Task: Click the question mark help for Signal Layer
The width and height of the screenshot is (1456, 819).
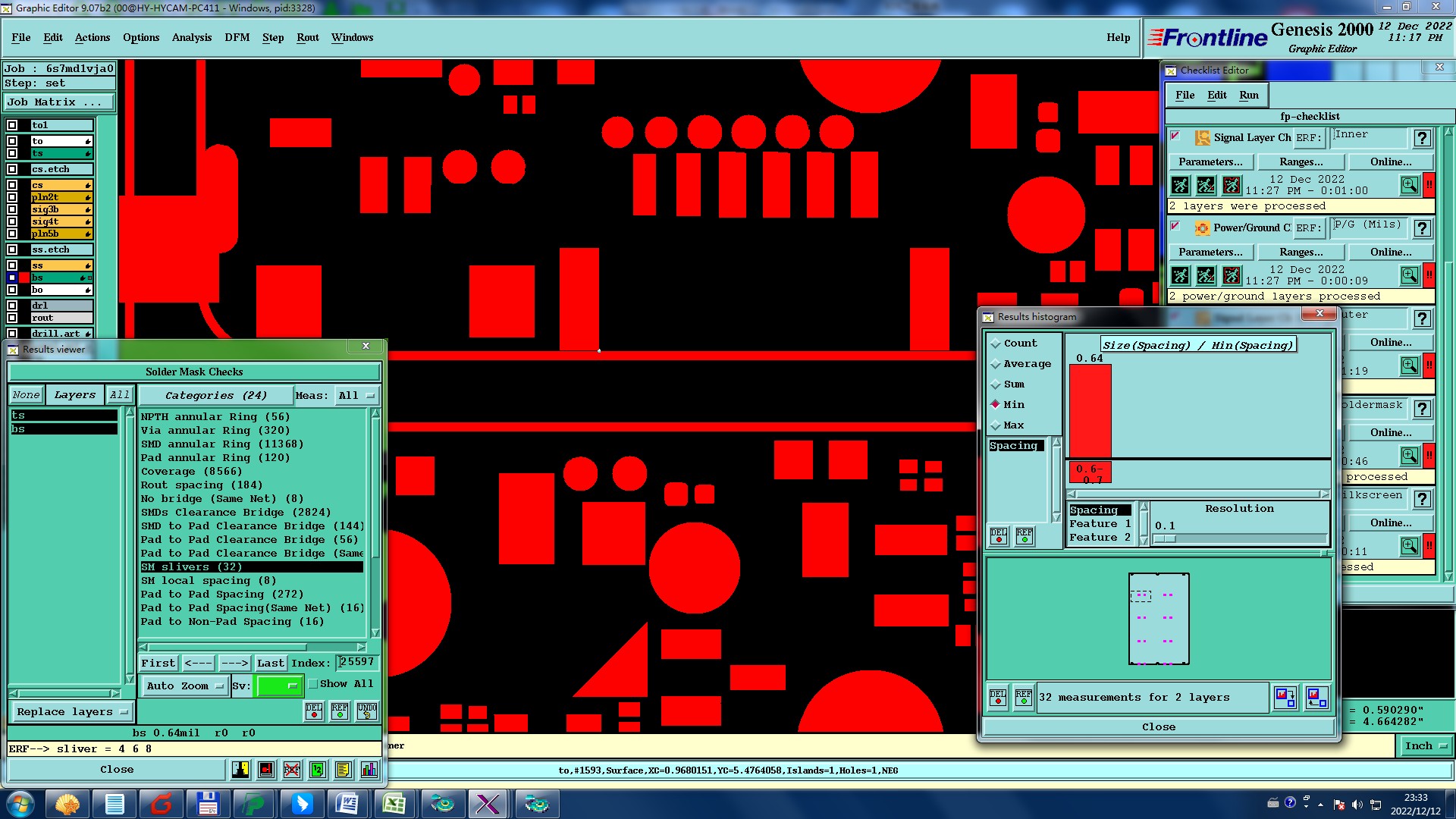Action: 1423,138
